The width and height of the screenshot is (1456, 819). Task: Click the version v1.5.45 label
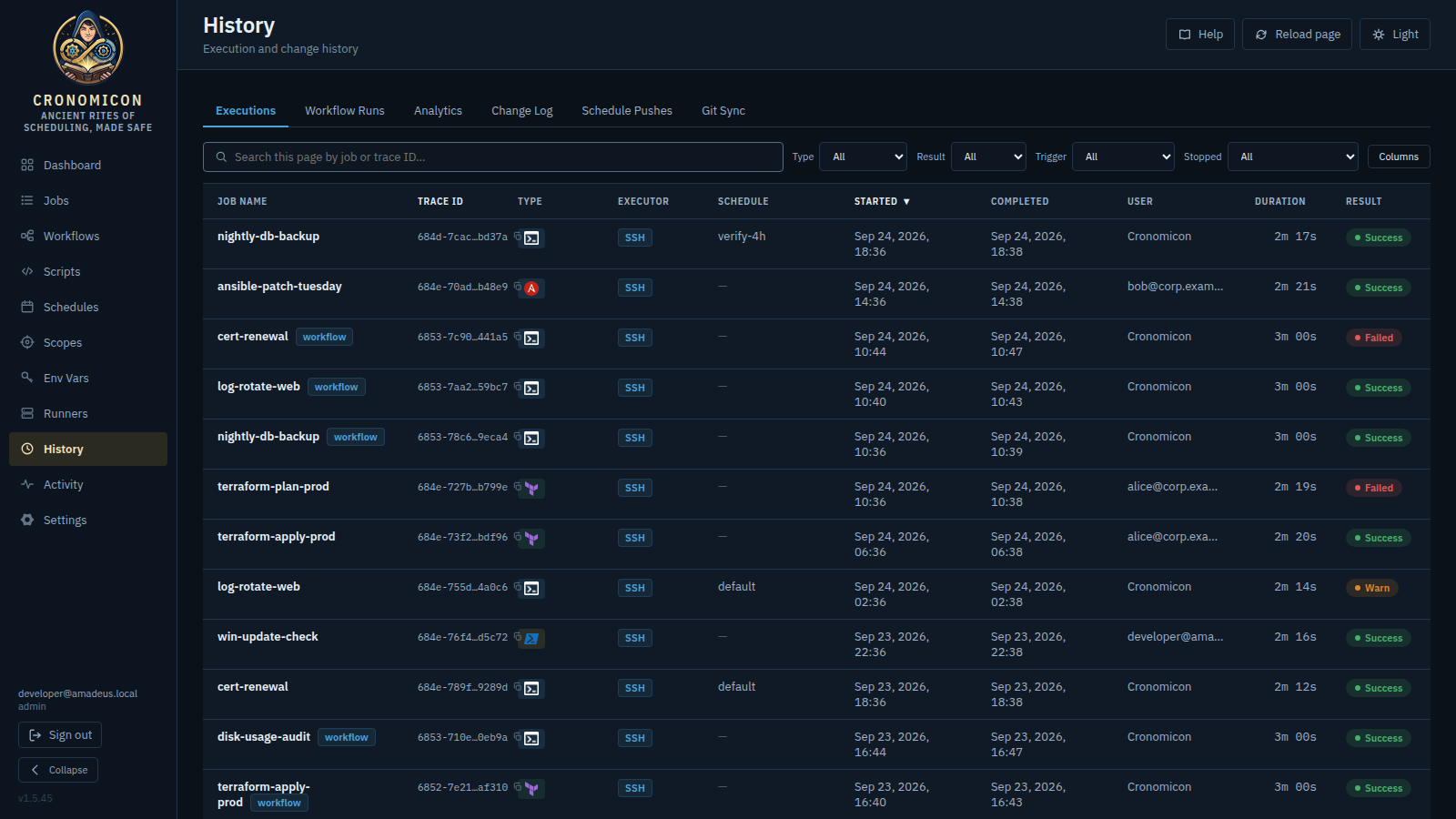coord(35,798)
